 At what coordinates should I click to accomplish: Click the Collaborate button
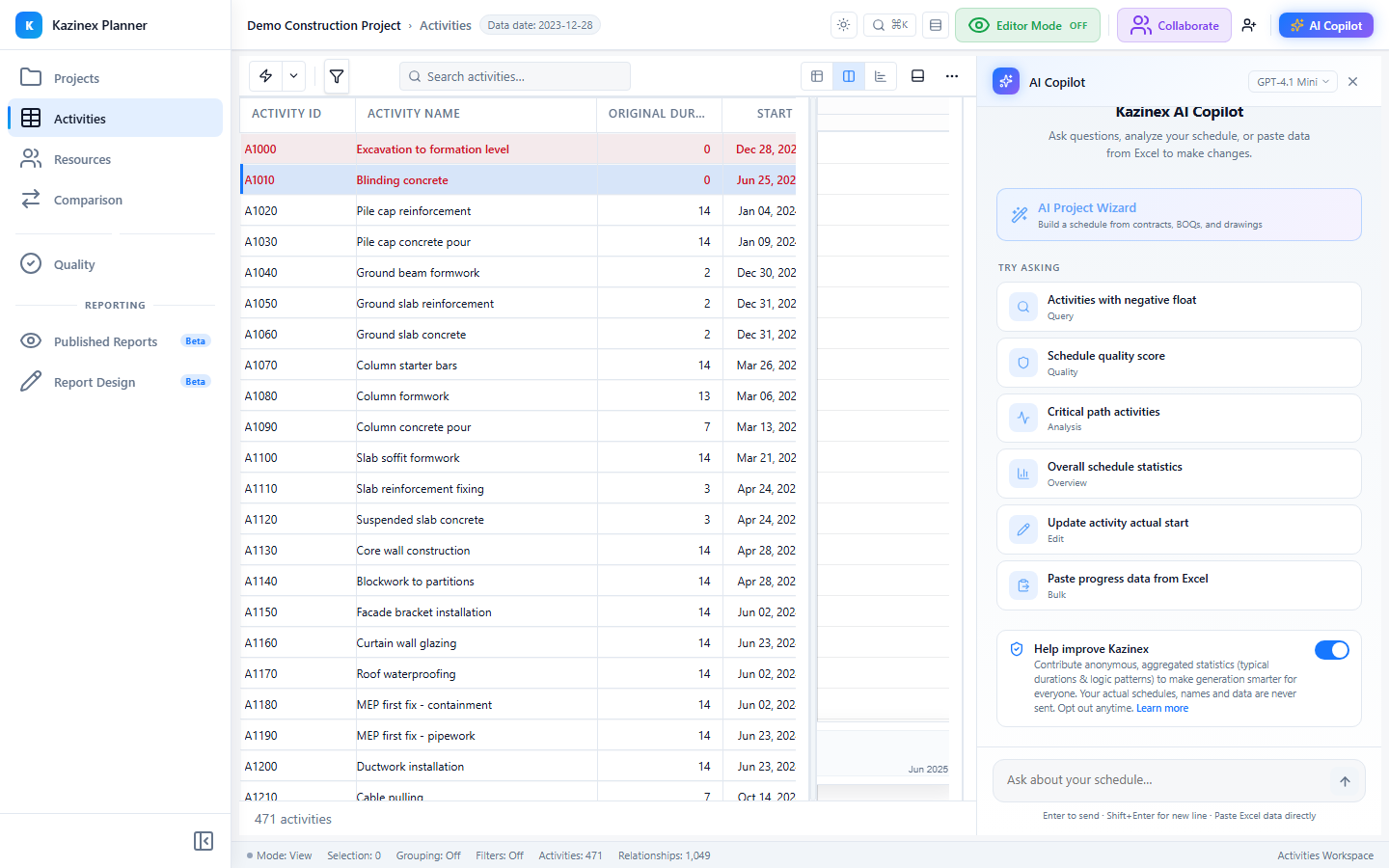[x=1174, y=25]
